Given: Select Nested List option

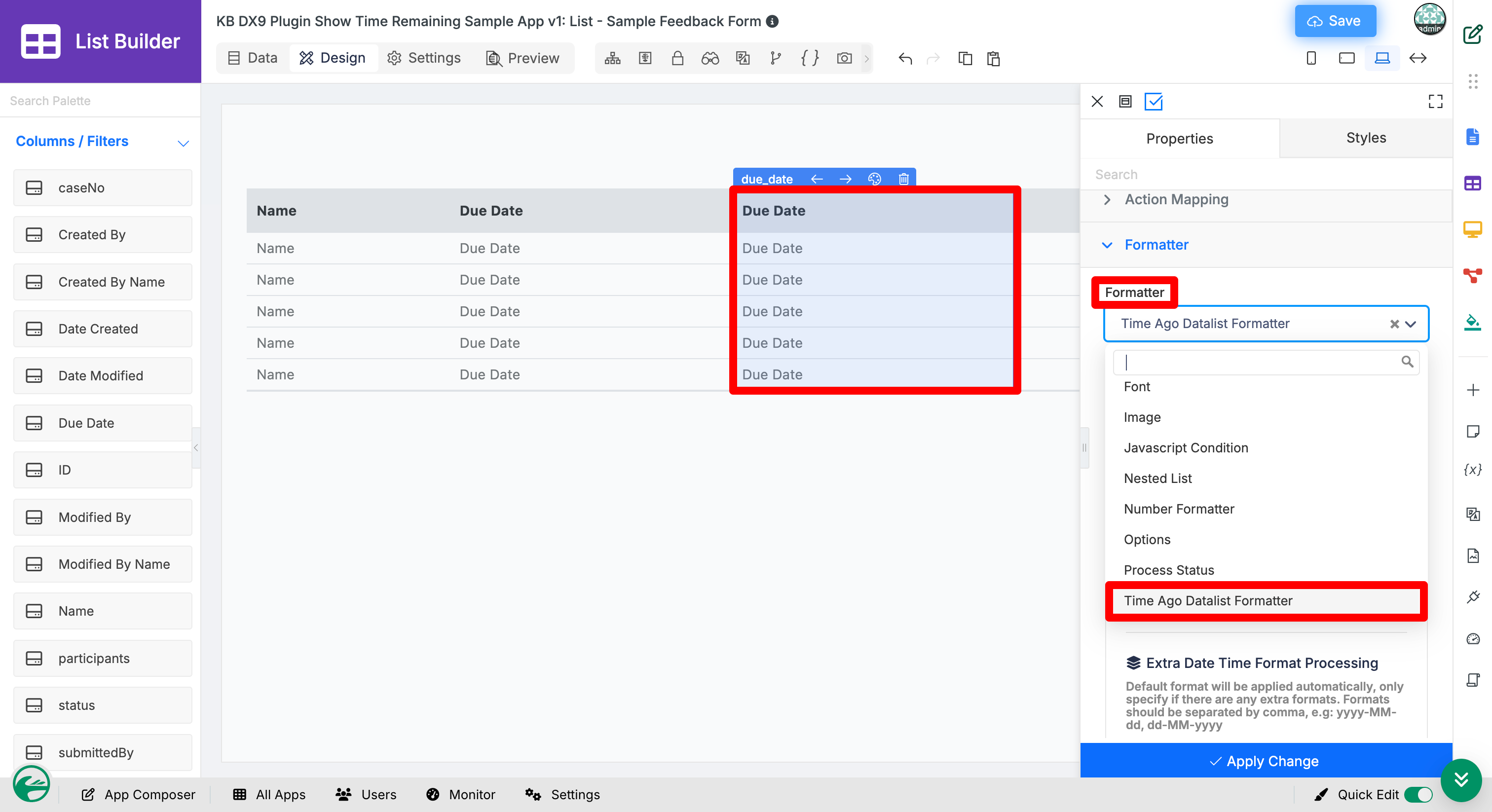Looking at the screenshot, I should [1266, 479].
